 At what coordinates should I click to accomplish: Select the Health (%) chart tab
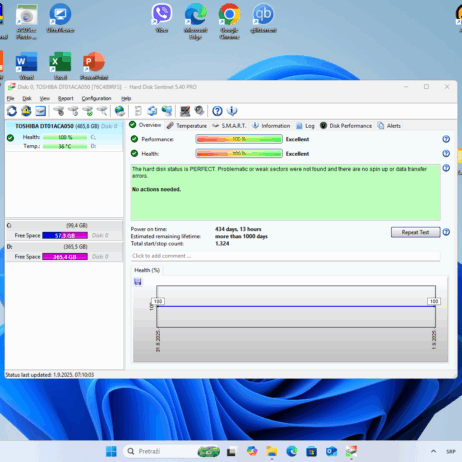tap(147, 270)
